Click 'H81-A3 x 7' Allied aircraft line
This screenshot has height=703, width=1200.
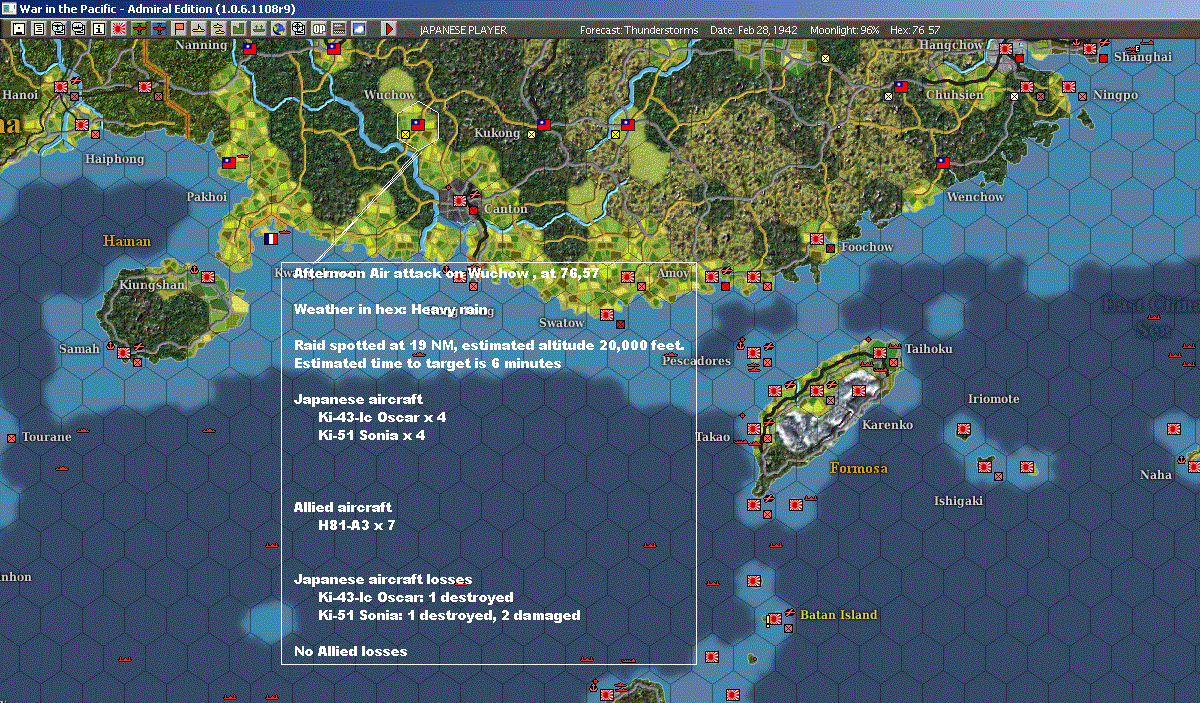pyautogui.click(x=357, y=525)
